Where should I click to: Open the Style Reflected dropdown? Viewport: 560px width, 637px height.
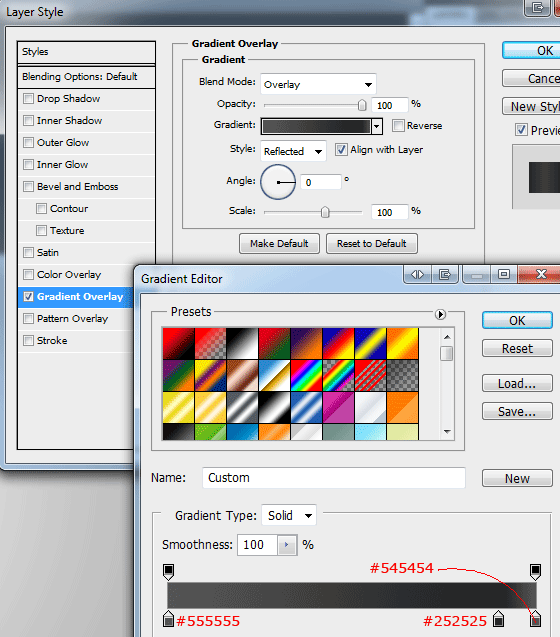click(293, 151)
